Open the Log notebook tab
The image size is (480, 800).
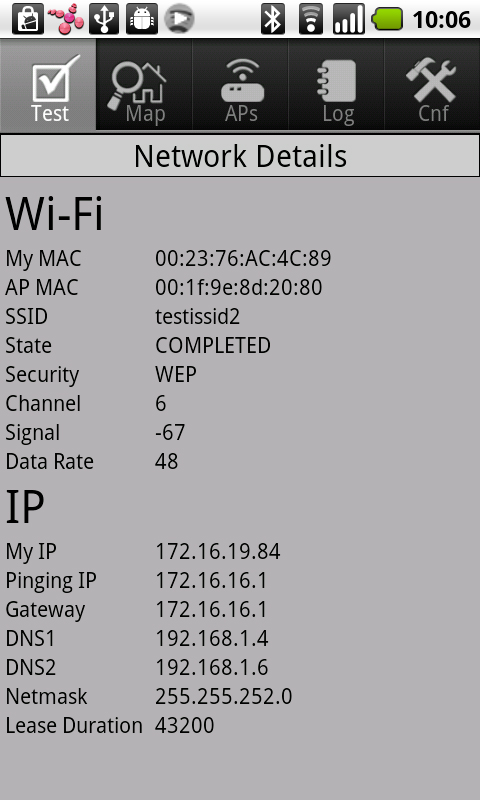click(x=336, y=85)
